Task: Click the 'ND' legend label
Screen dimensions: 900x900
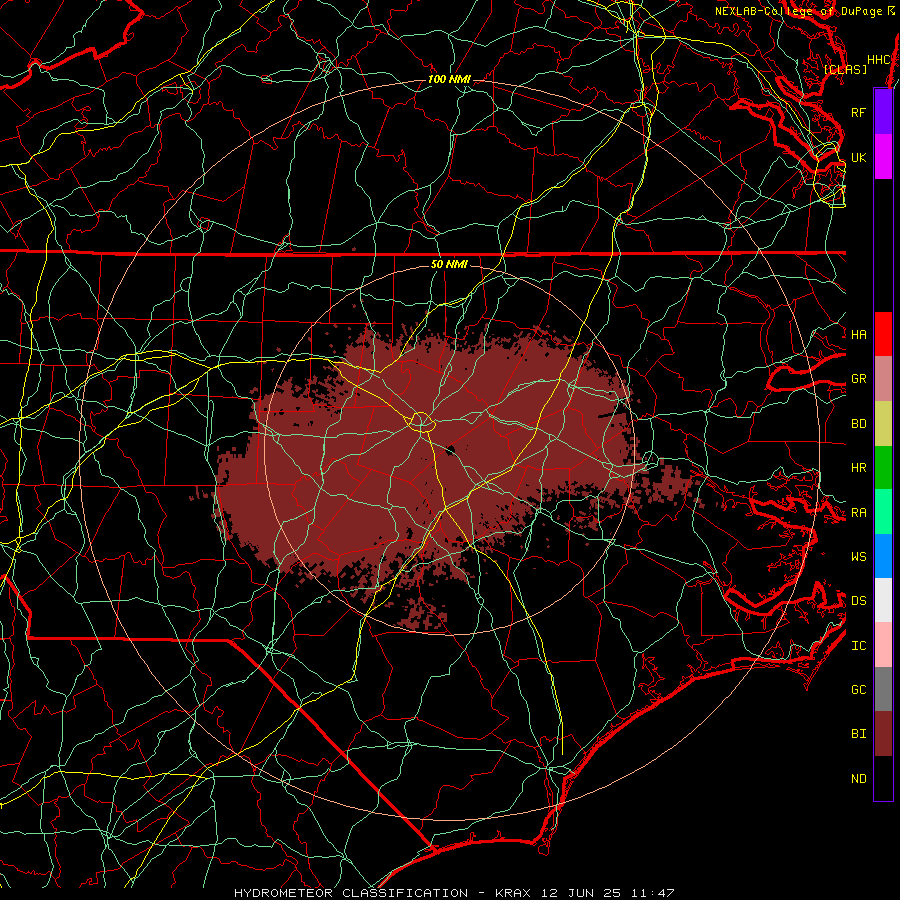Action: coord(858,779)
